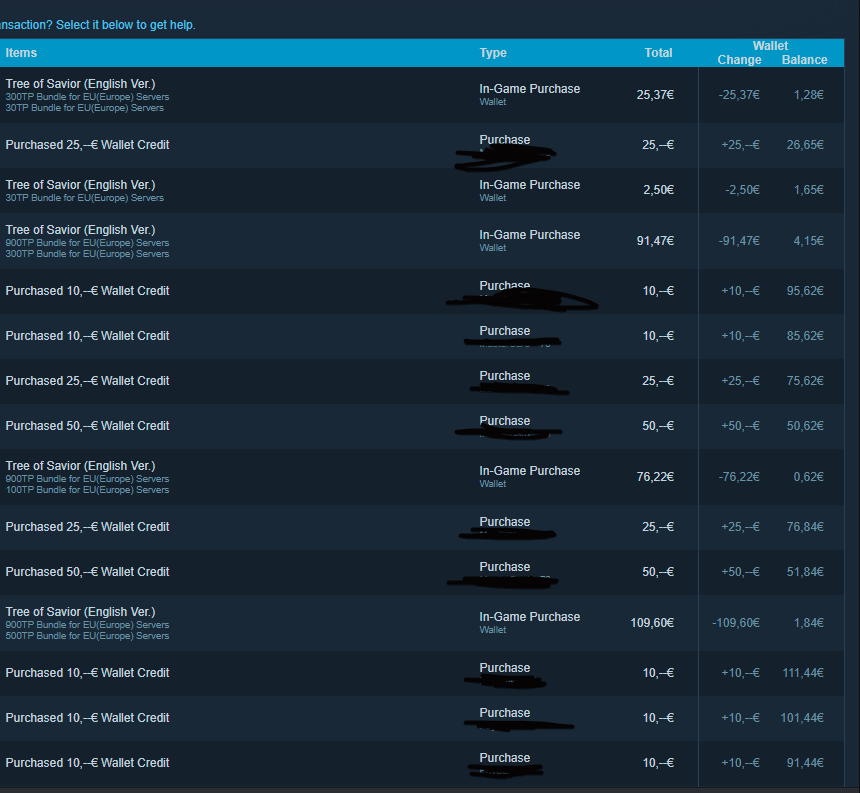
Task: Select the 10,–€ Wallet Credit row with balance 85,62€
Action: click(x=422, y=336)
